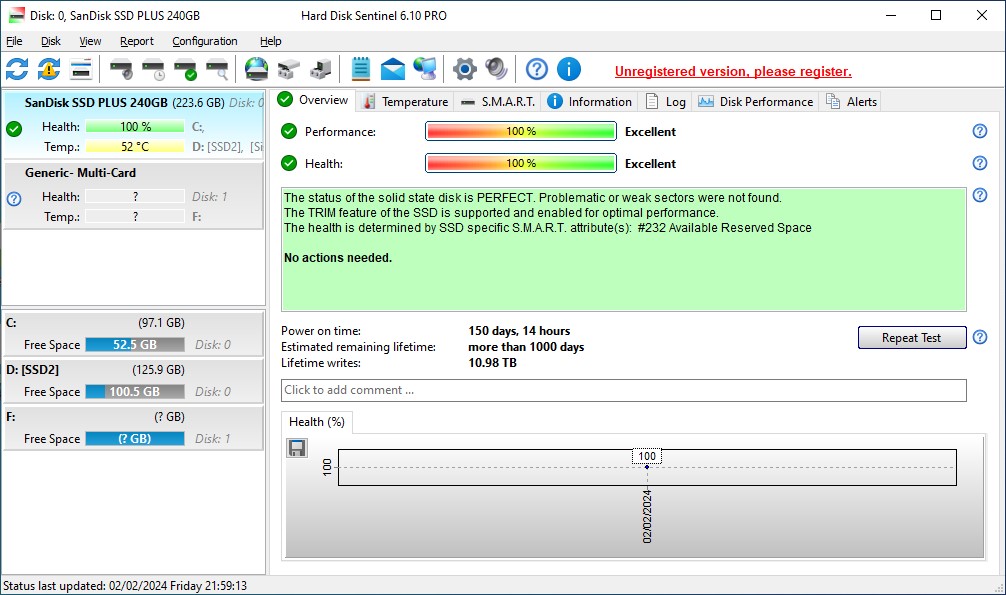Open the Report menu
Image resolution: width=1006 pixels, height=595 pixels.
pyautogui.click(x=137, y=41)
